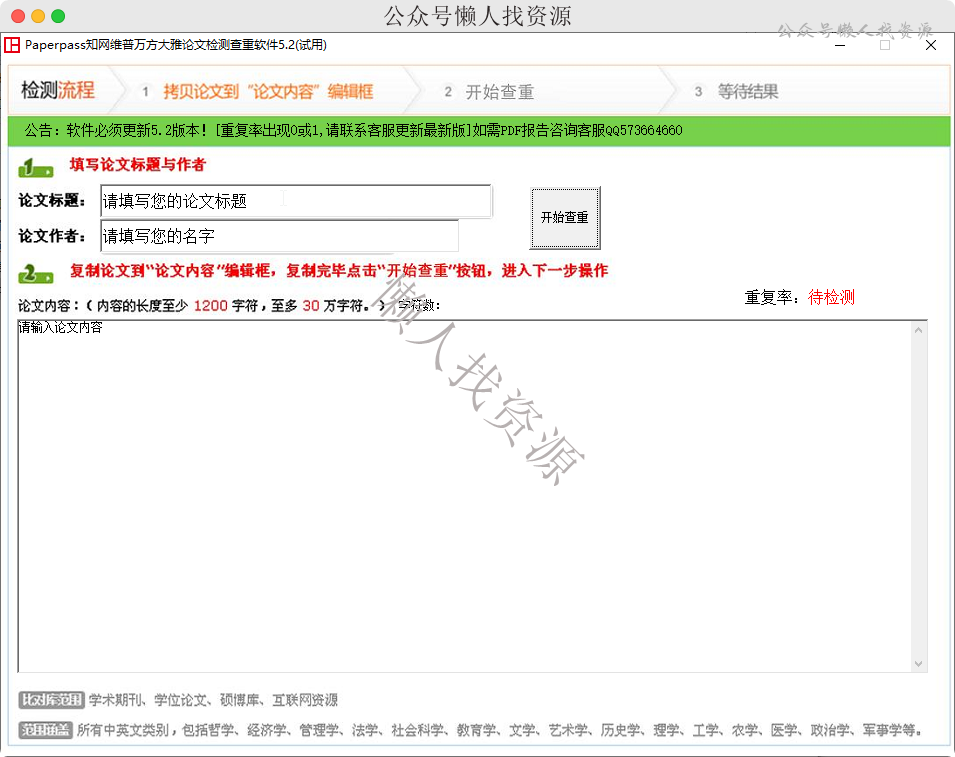Click the red 复制论文到论文内容编辑框 instruction text
Image resolution: width=955 pixels, height=757 pixels.
click(x=339, y=271)
